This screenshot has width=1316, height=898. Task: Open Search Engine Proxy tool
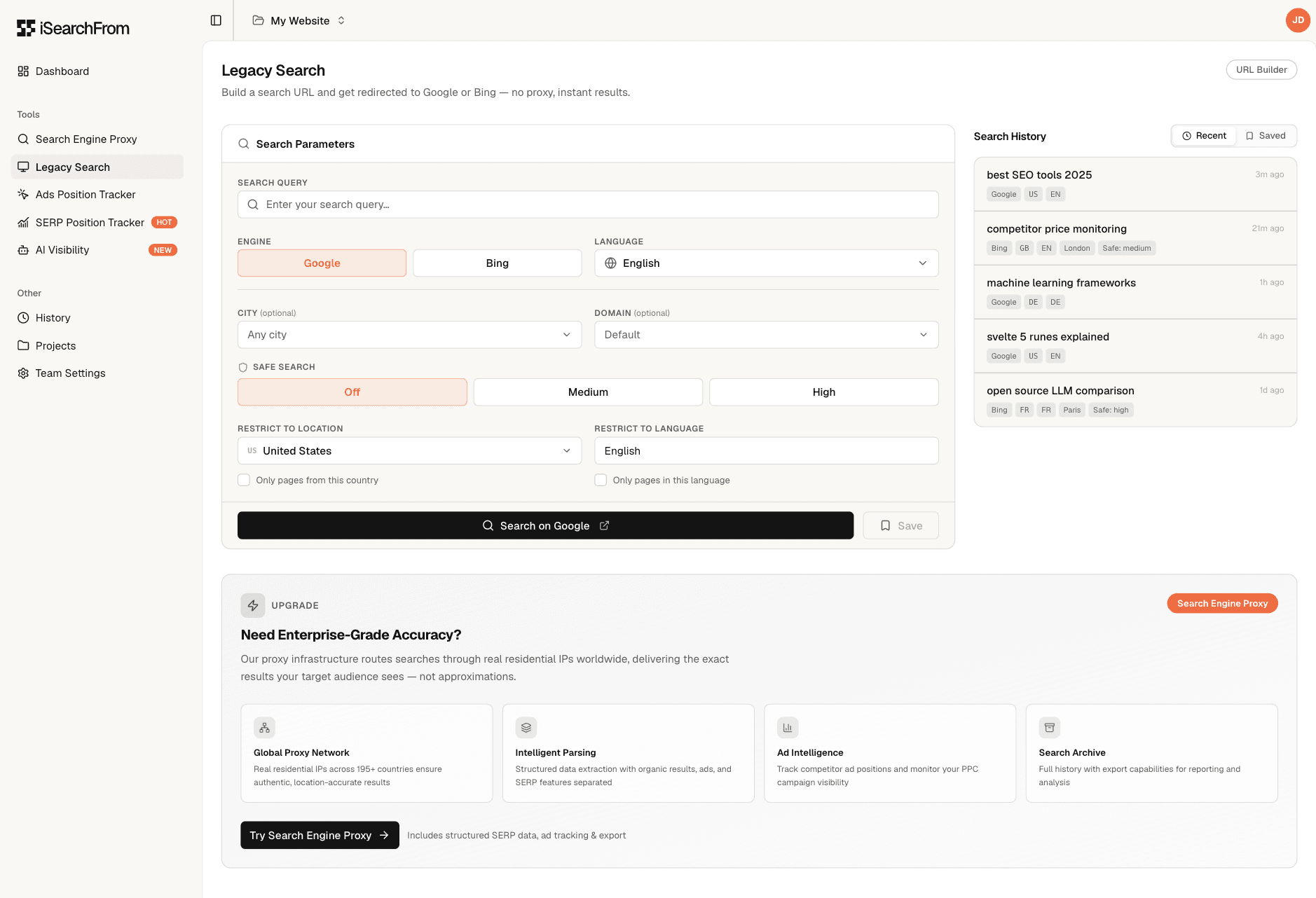pos(97,139)
